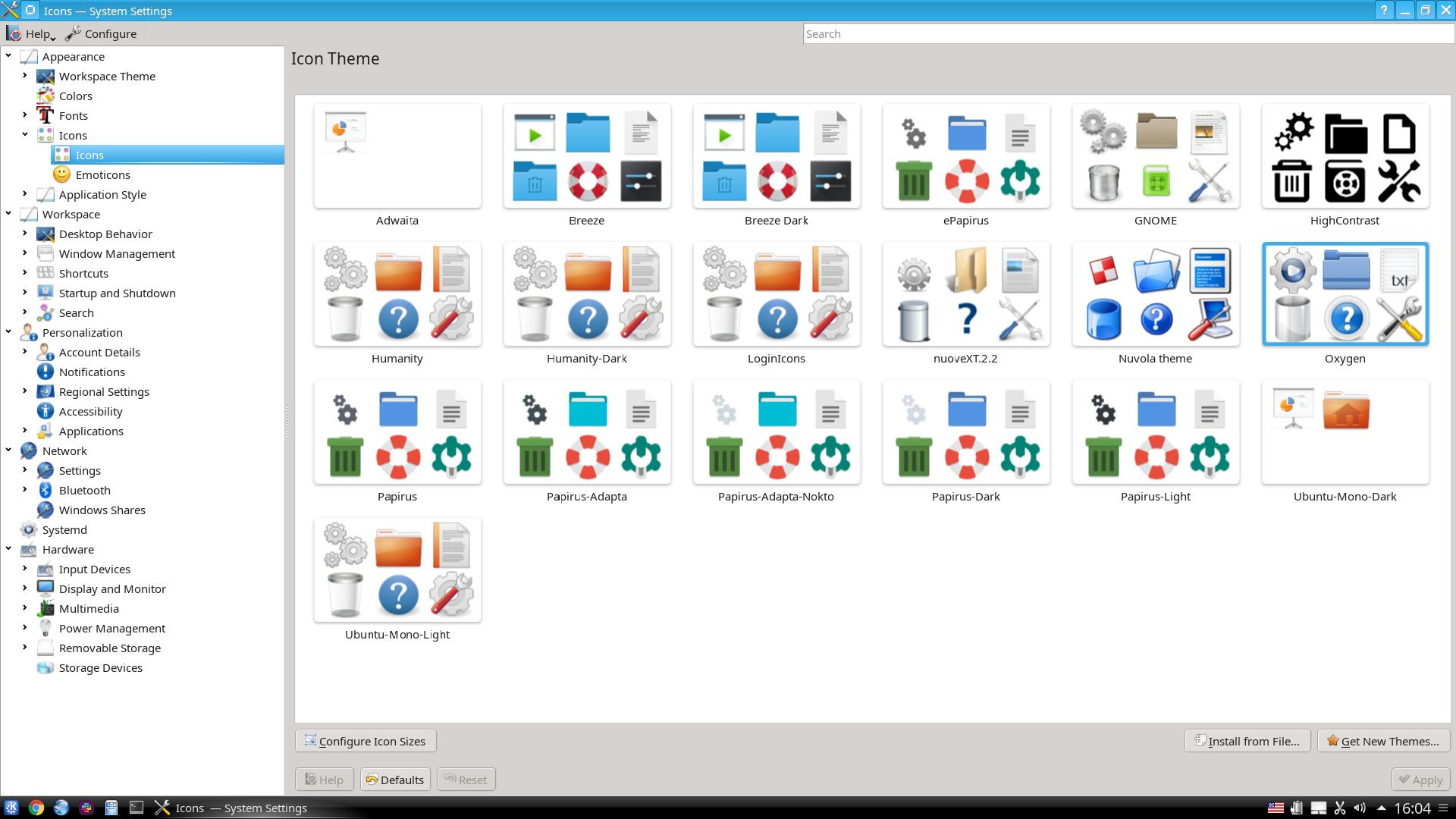Click the Storage Devices disk icon
1456x819 pixels.
click(45, 667)
